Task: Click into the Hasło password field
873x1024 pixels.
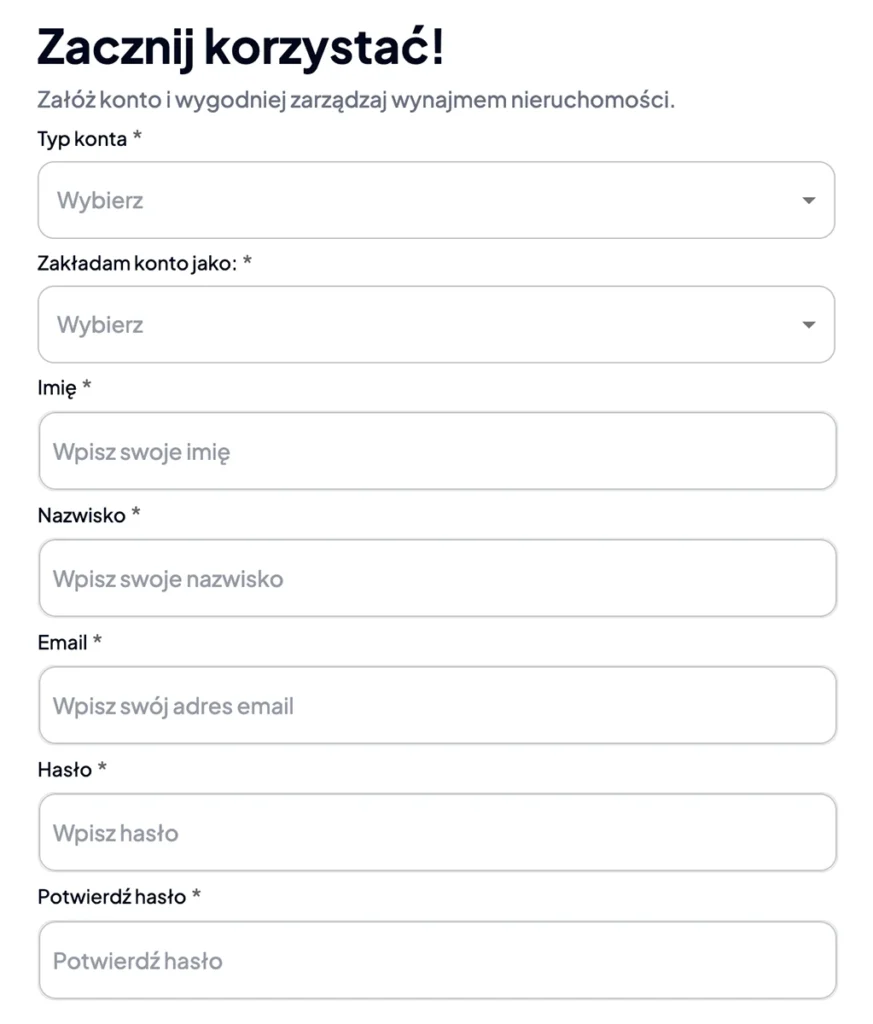Action: 437,832
